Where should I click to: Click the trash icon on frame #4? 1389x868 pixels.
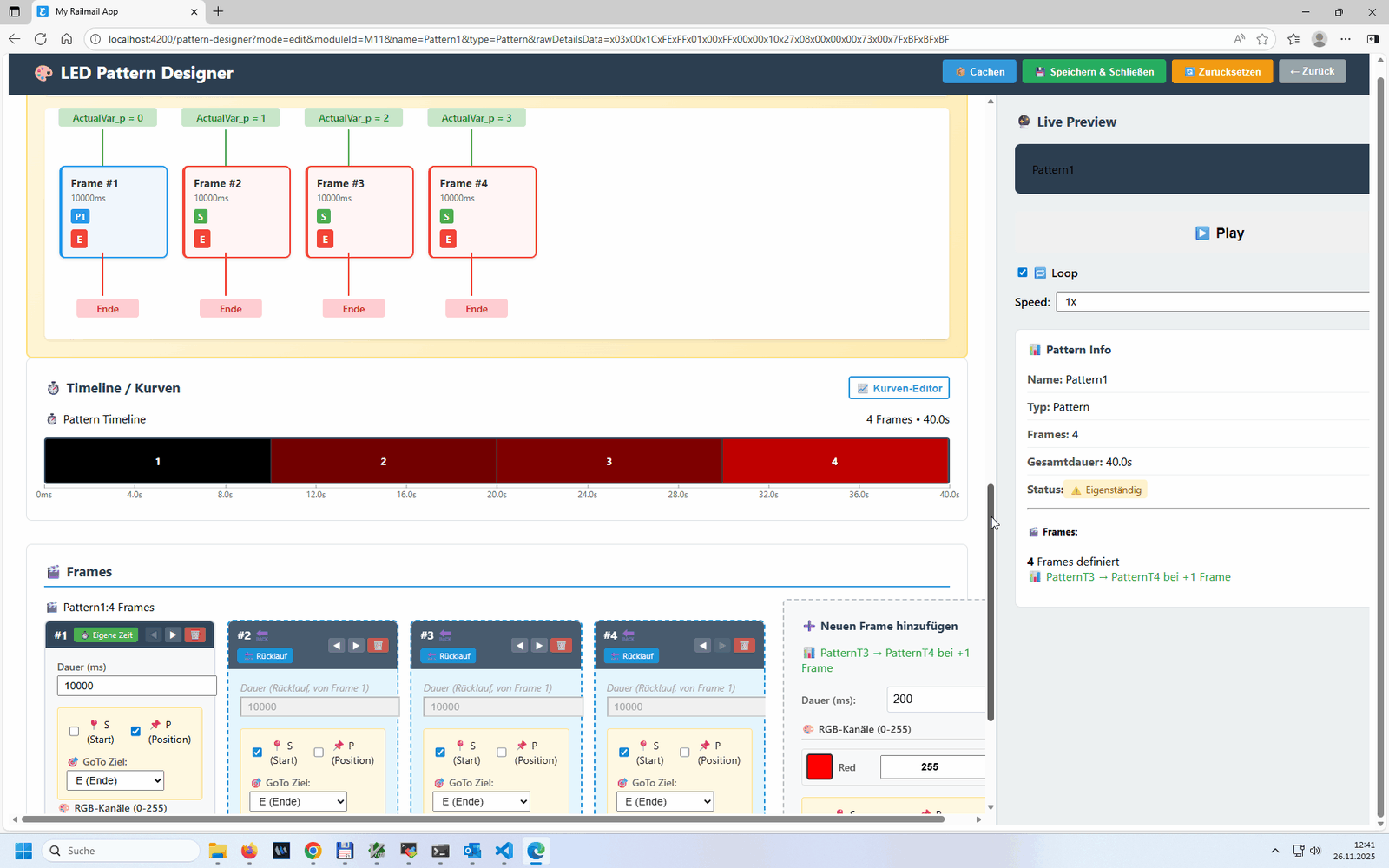tap(744, 646)
